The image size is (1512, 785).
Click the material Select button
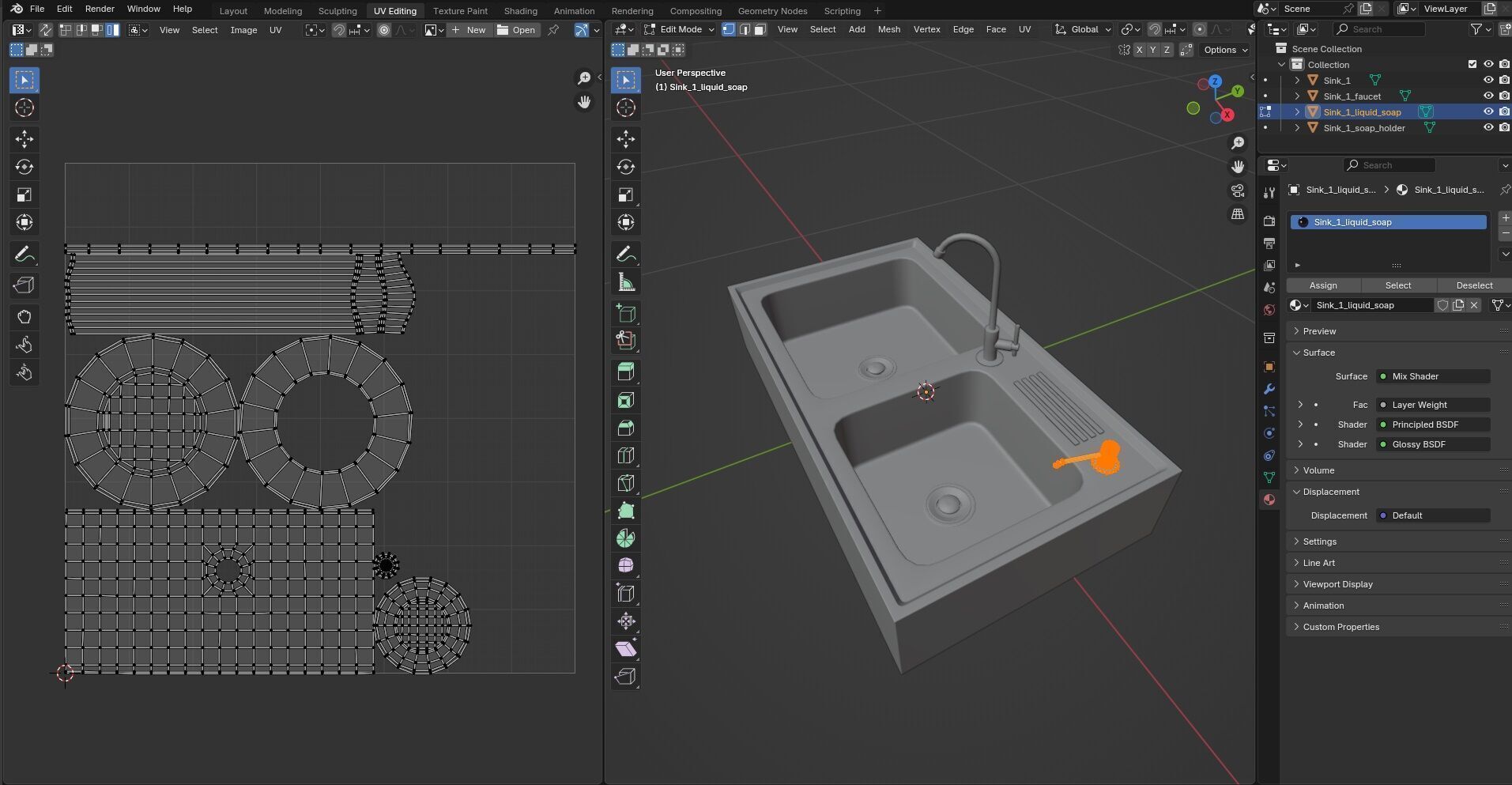(x=1397, y=285)
